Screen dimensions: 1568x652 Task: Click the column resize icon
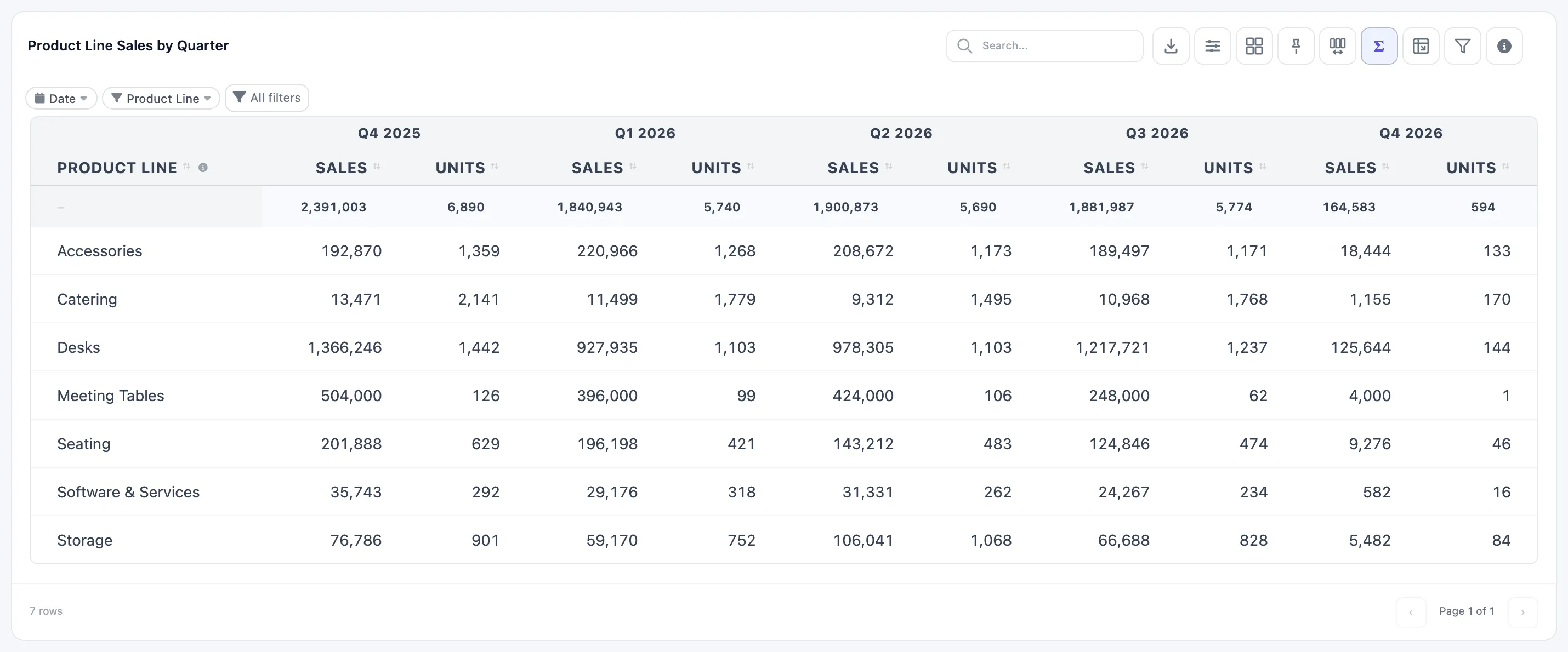pyautogui.click(x=1337, y=45)
